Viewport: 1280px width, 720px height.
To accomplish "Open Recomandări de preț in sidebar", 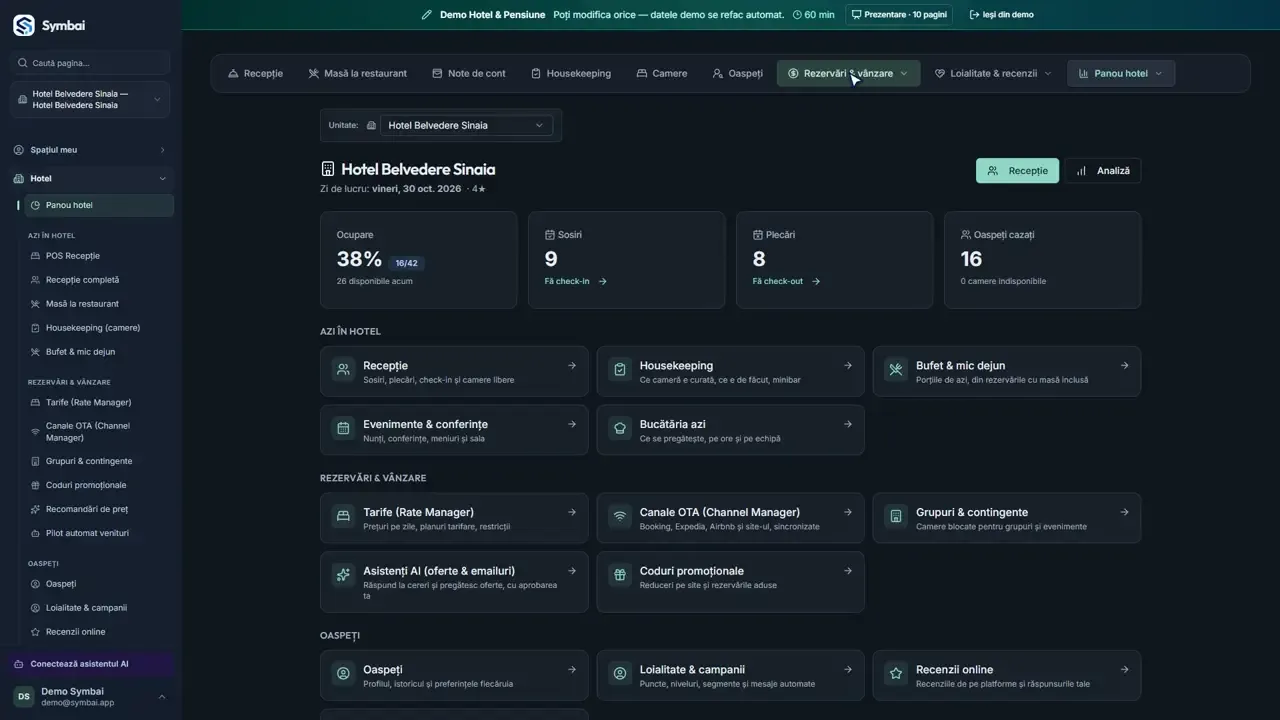I will (x=98, y=509).
